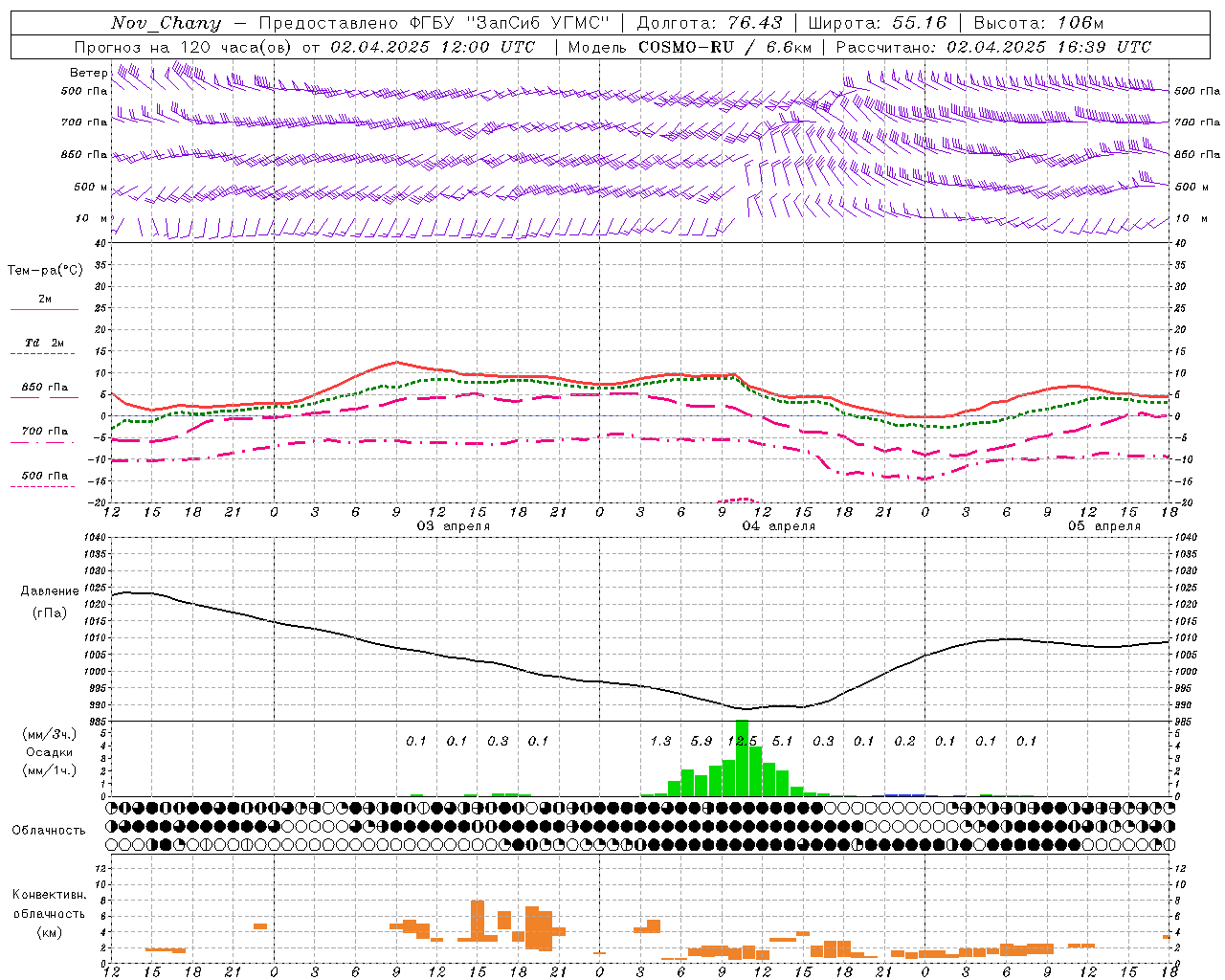The width and height of the screenshot is (1225, 980).
Task: Click the 'Высота: 106м' header value
Action: coord(1038,23)
